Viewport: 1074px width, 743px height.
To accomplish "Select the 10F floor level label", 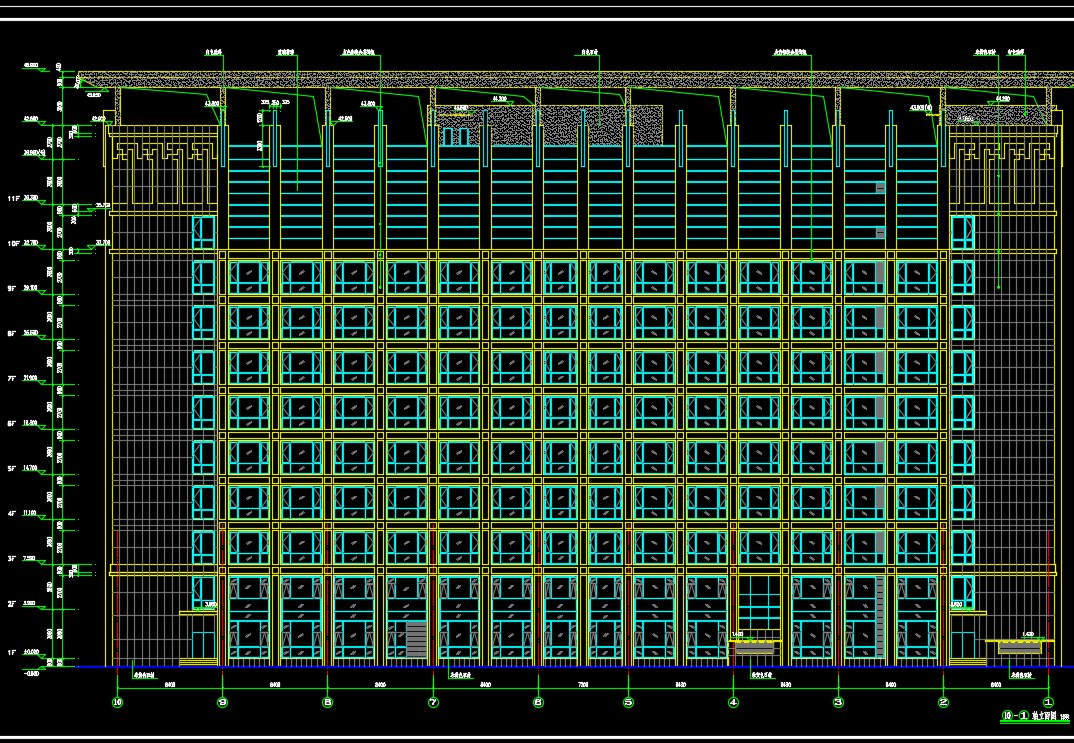I will pyautogui.click(x=13, y=243).
